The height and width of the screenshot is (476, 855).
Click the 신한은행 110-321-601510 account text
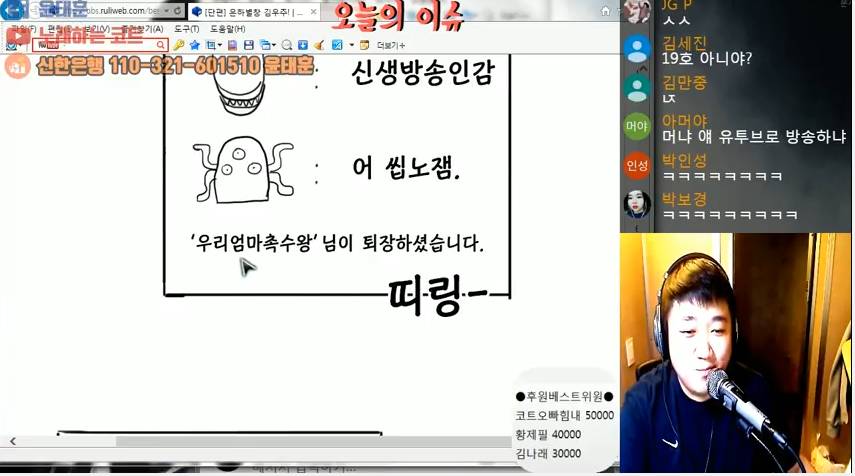(x=174, y=66)
